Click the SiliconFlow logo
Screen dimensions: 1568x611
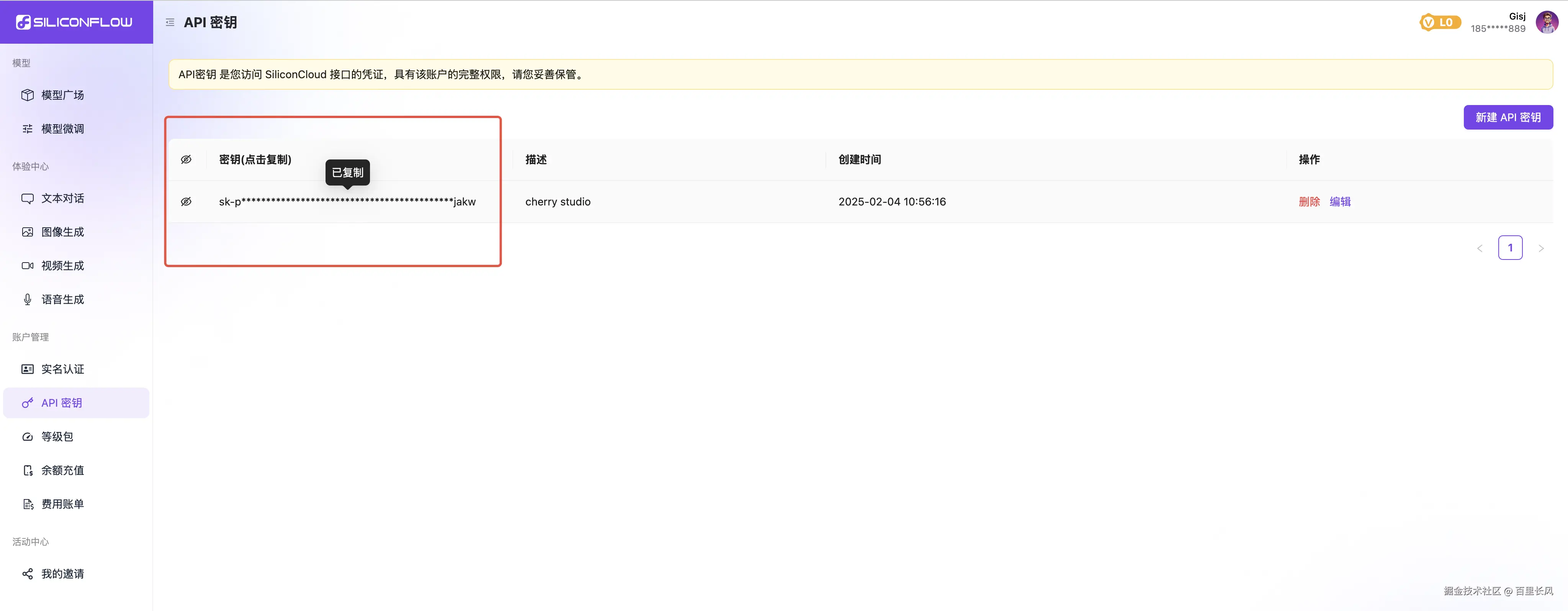(74, 23)
